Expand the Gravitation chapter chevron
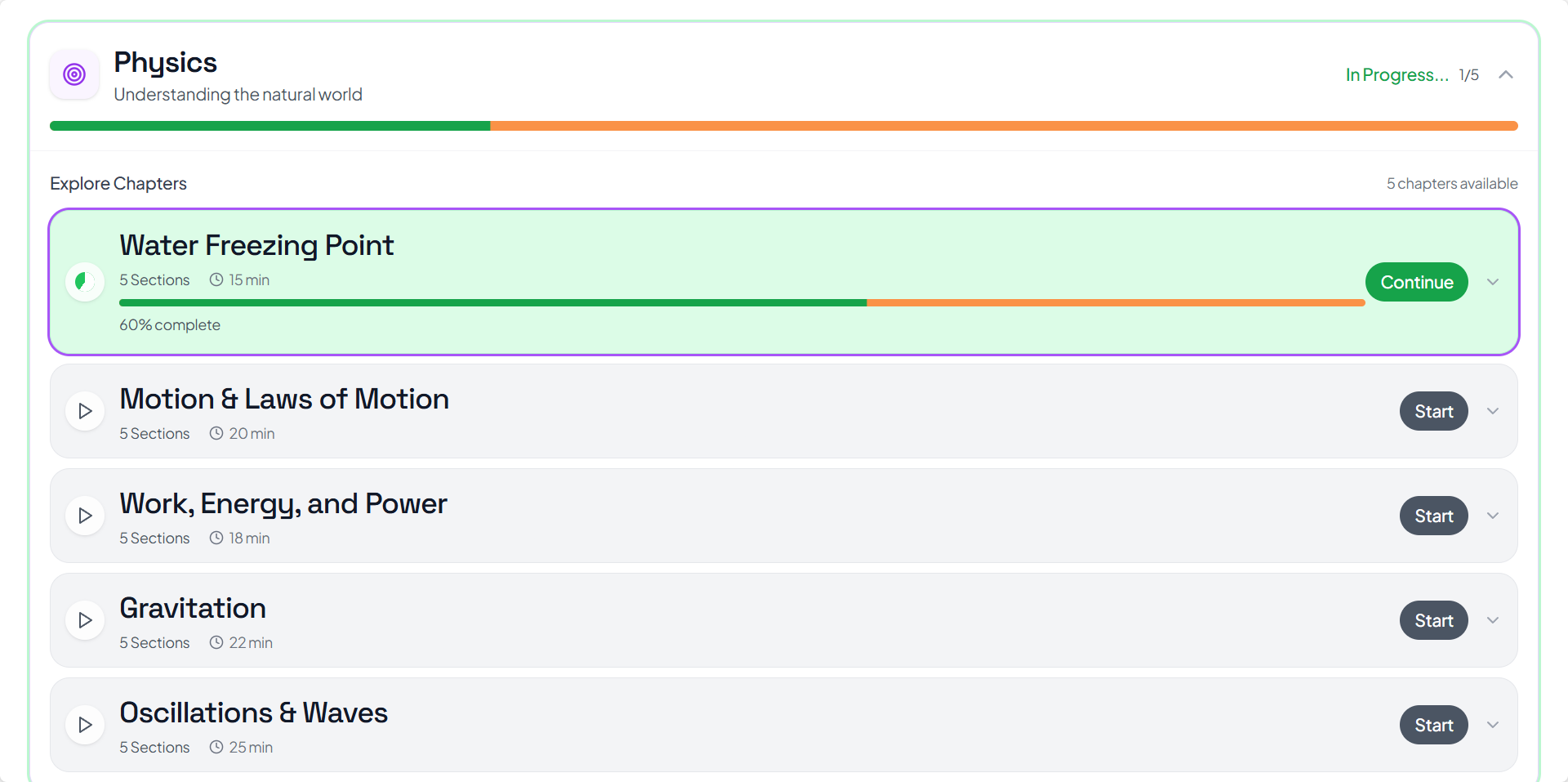The width and height of the screenshot is (1568, 782). tap(1493, 620)
